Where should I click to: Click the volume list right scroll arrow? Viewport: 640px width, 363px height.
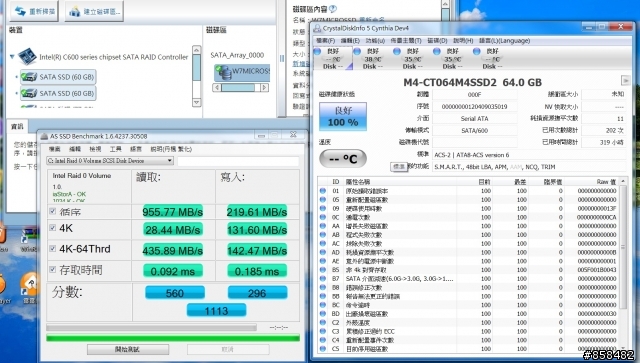(x=264, y=87)
